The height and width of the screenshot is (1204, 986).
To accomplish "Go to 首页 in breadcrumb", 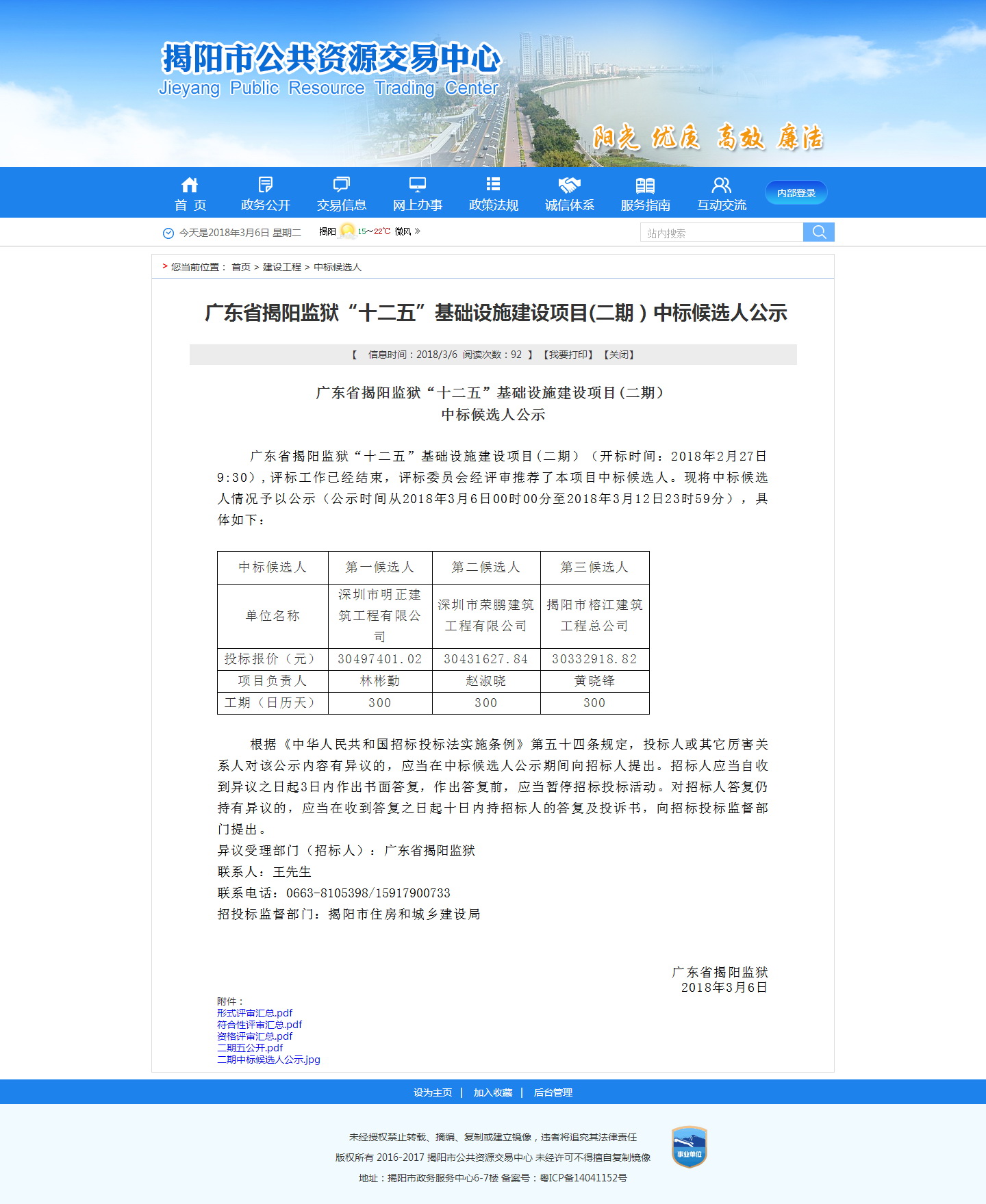I will [241, 267].
